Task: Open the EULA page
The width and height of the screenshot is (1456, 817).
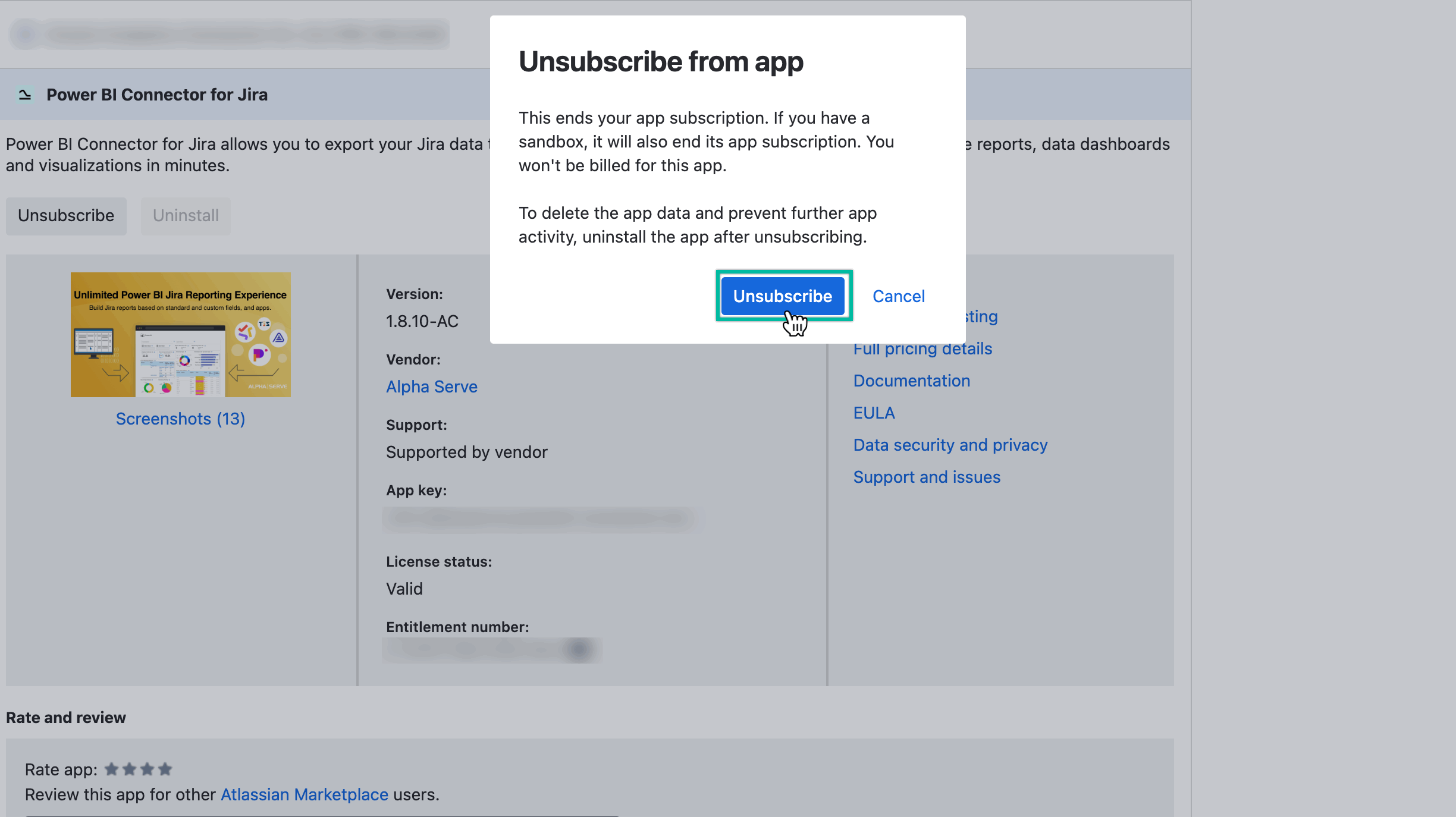Action: (x=874, y=413)
